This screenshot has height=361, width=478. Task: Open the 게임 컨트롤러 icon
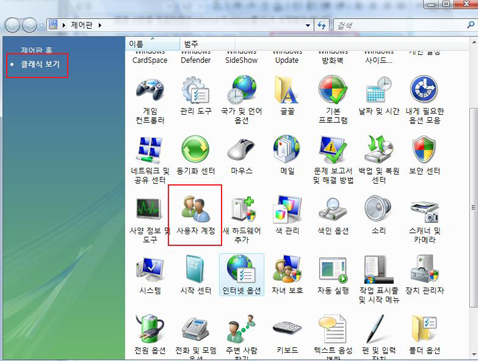click(x=150, y=101)
